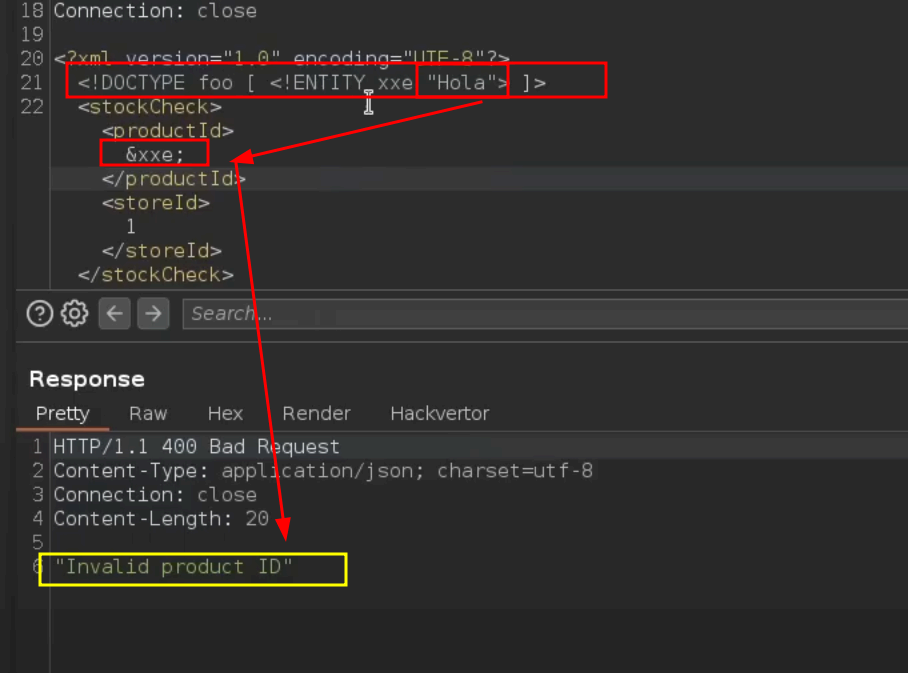Focus the request Search field

coord(545,314)
